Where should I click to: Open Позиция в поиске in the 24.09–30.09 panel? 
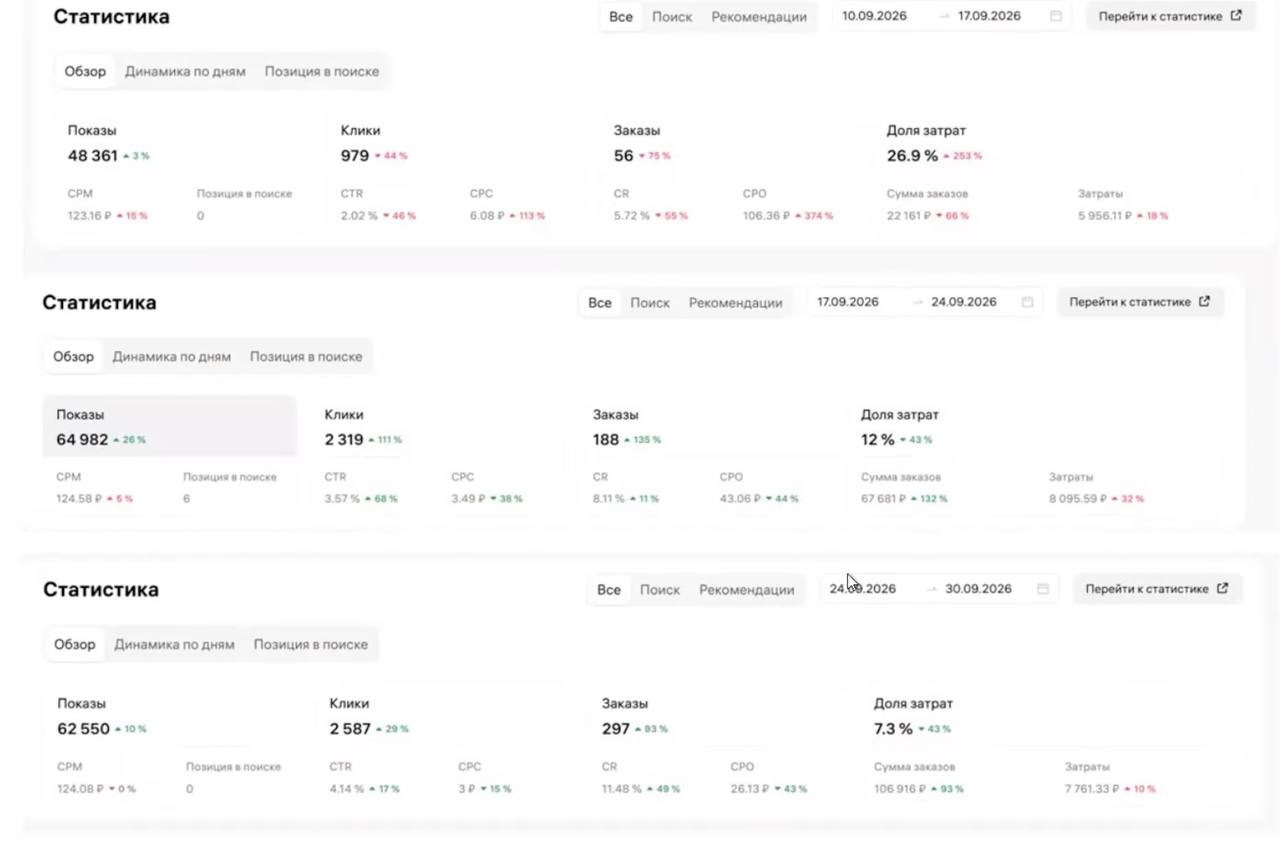pyautogui.click(x=310, y=645)
